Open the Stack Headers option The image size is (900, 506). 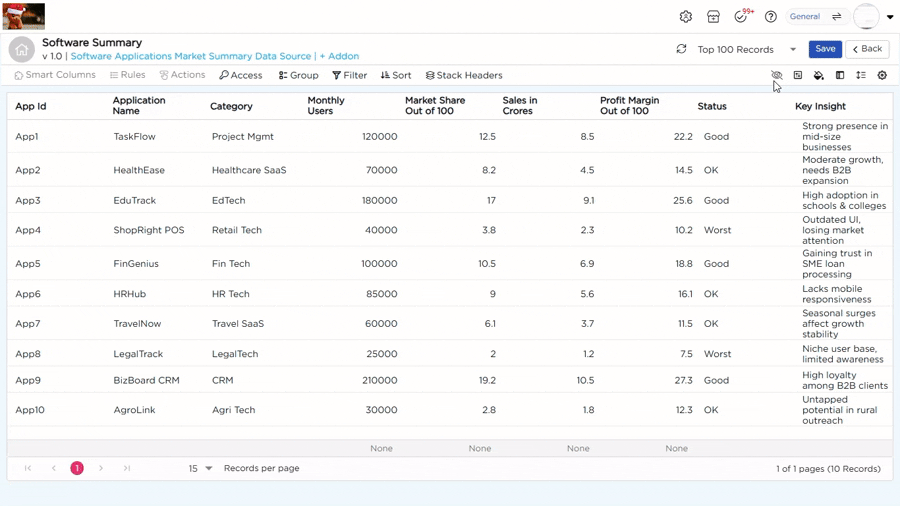[464, 76]
